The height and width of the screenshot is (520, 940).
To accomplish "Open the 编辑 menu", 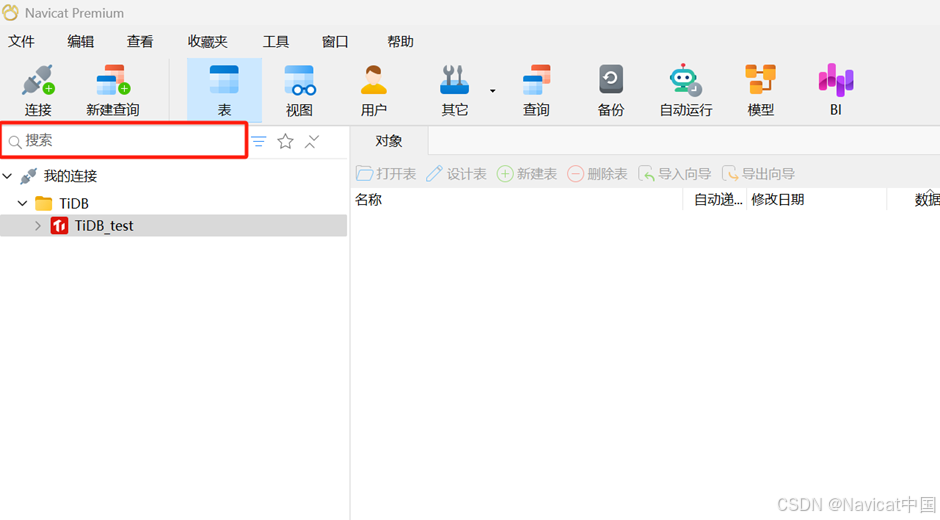I will (x=80, y=41).
